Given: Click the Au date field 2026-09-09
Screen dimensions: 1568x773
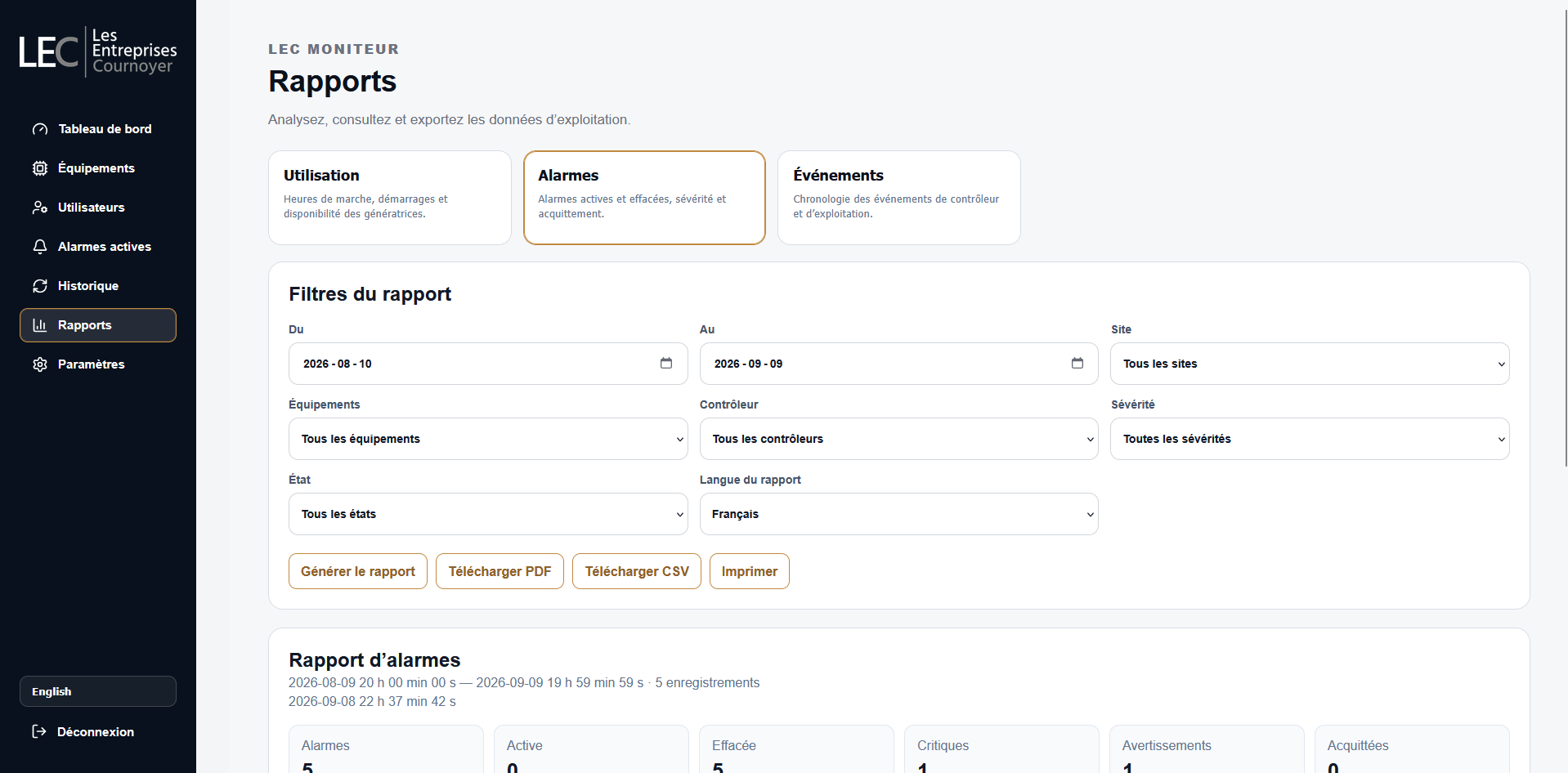Looking at the screenshot, I should (899, 364).
